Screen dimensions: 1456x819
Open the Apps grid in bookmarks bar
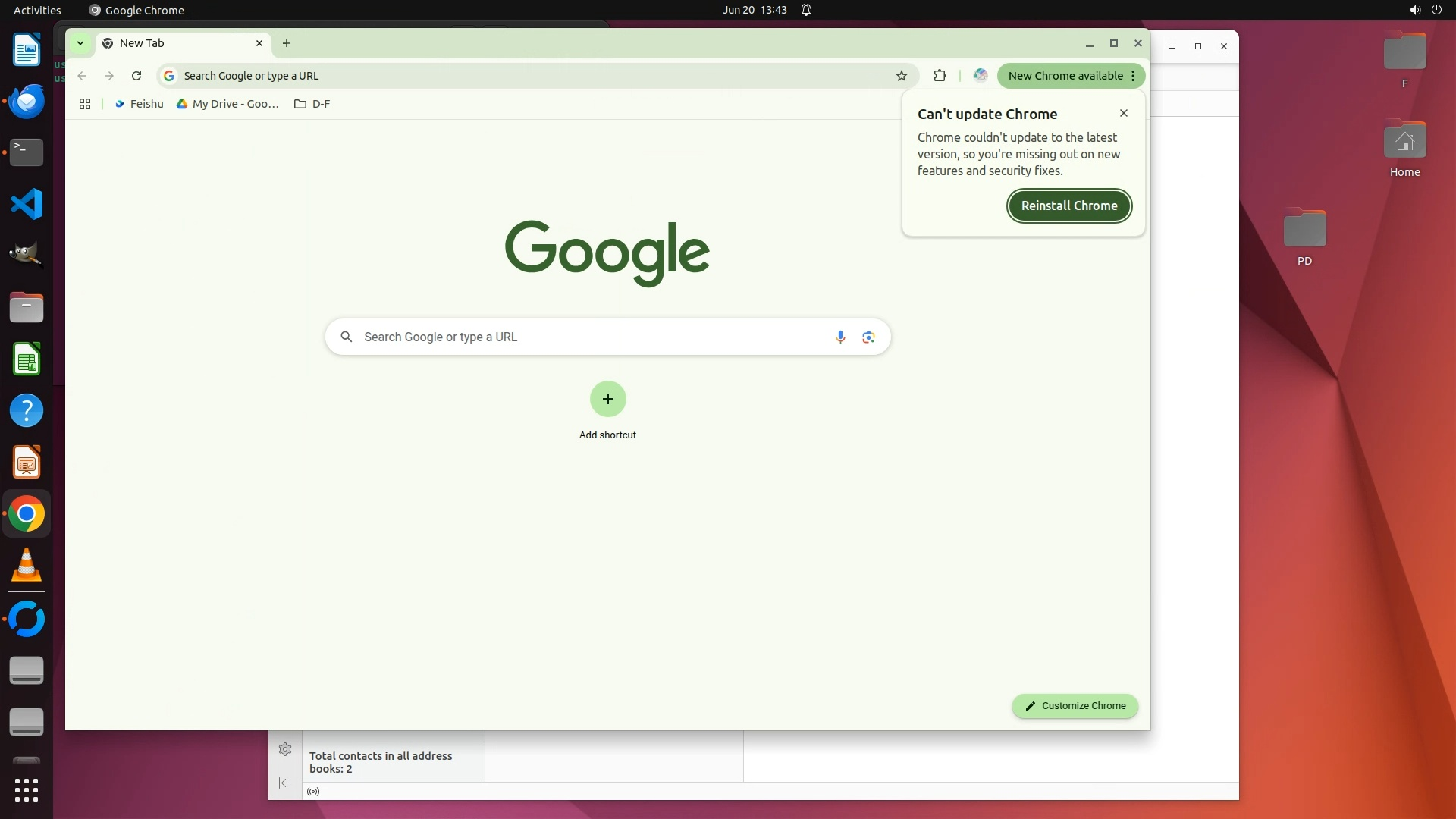tap(85, 104)
